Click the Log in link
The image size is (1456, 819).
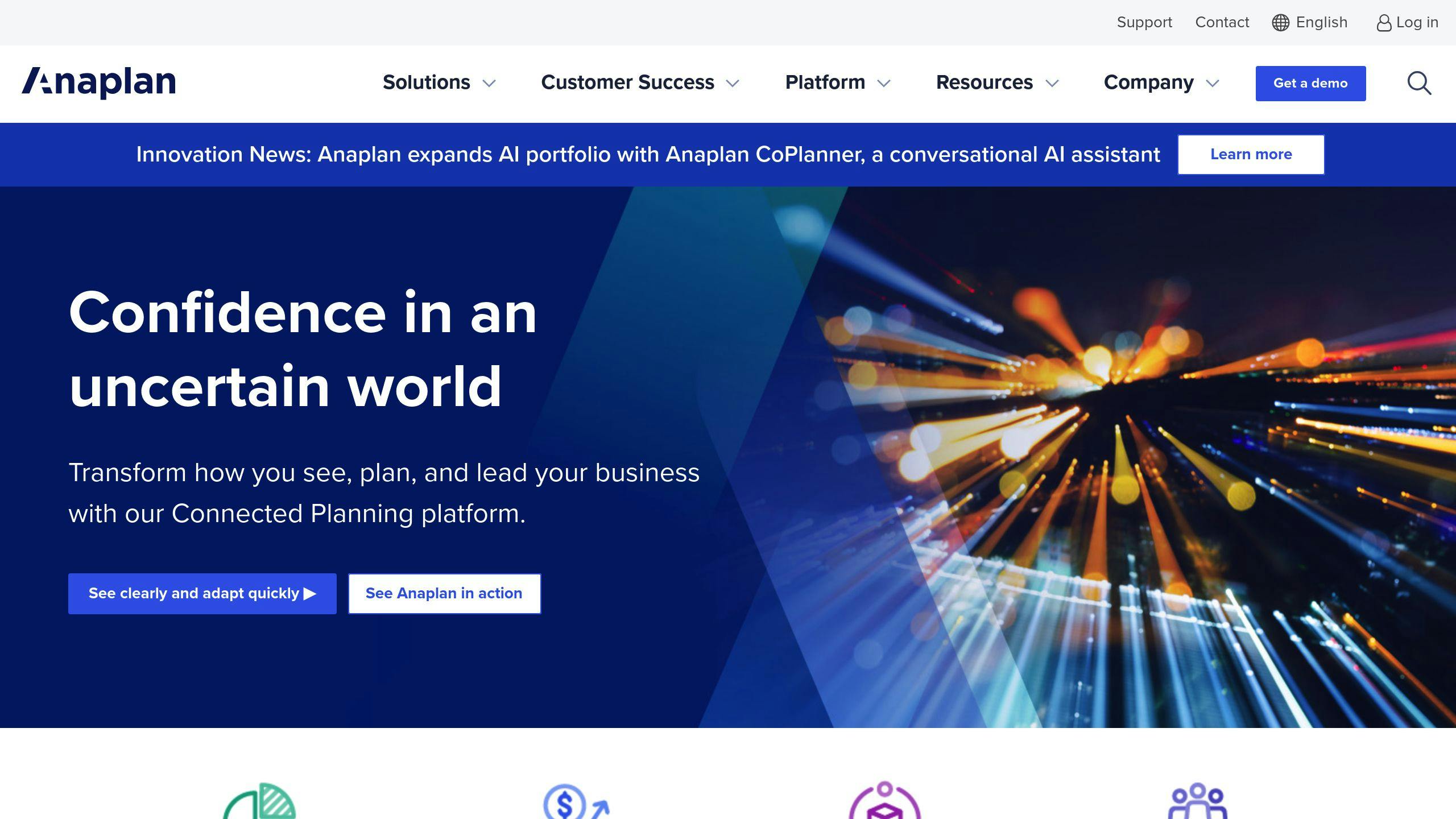[1417, 23]
